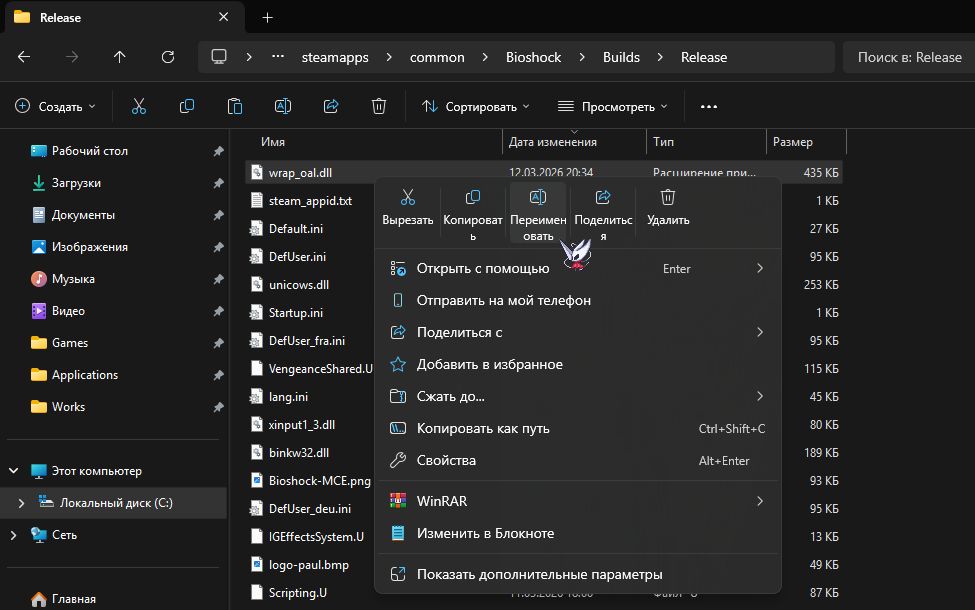Expand the Локальный диск (C:) node
This screenshot has width=975, height=610.
[21, 503]
